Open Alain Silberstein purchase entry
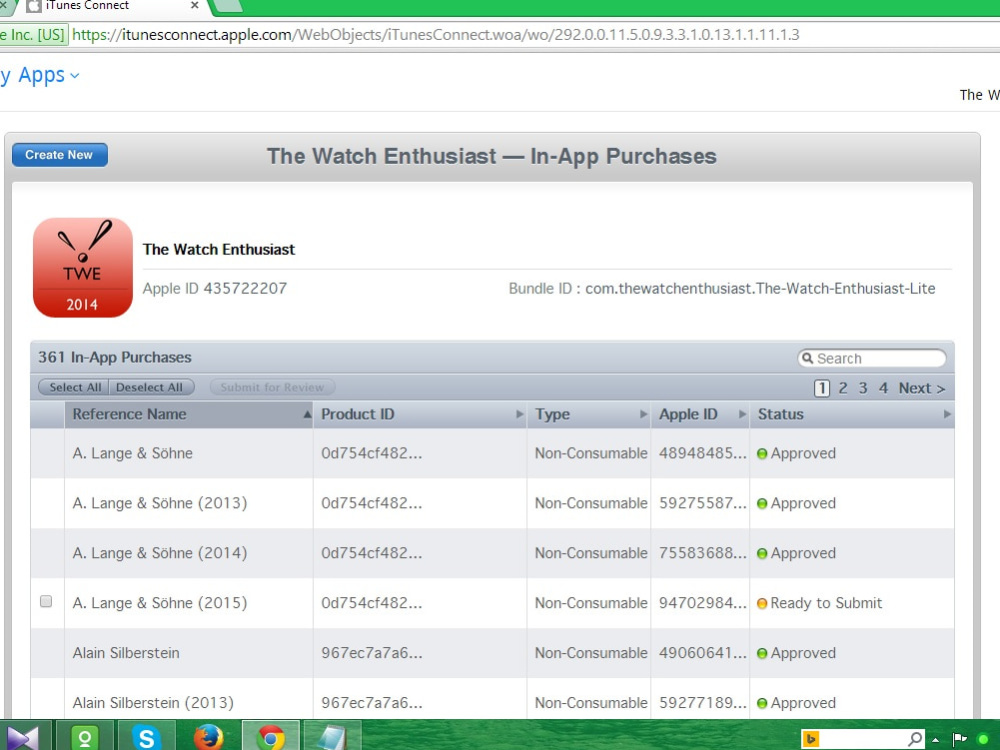This screenshot has height=750, width=1000. pos(126,653)
